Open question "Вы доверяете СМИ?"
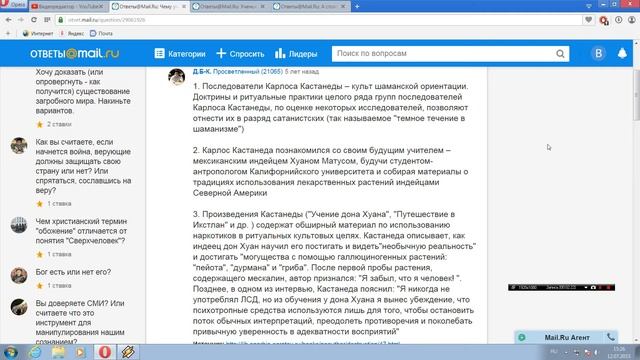 [x=80, y=322]
